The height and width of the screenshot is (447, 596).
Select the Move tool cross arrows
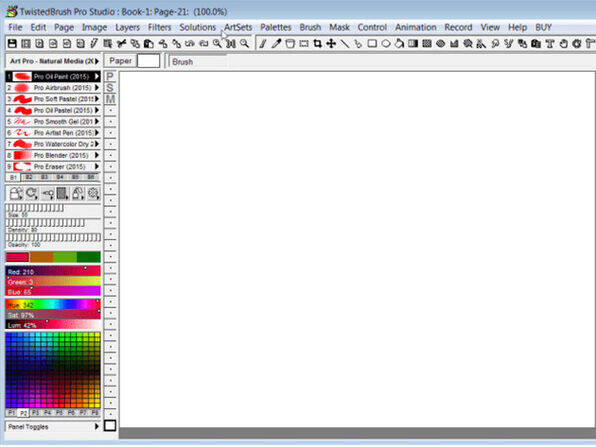click(x=331, y=43)
